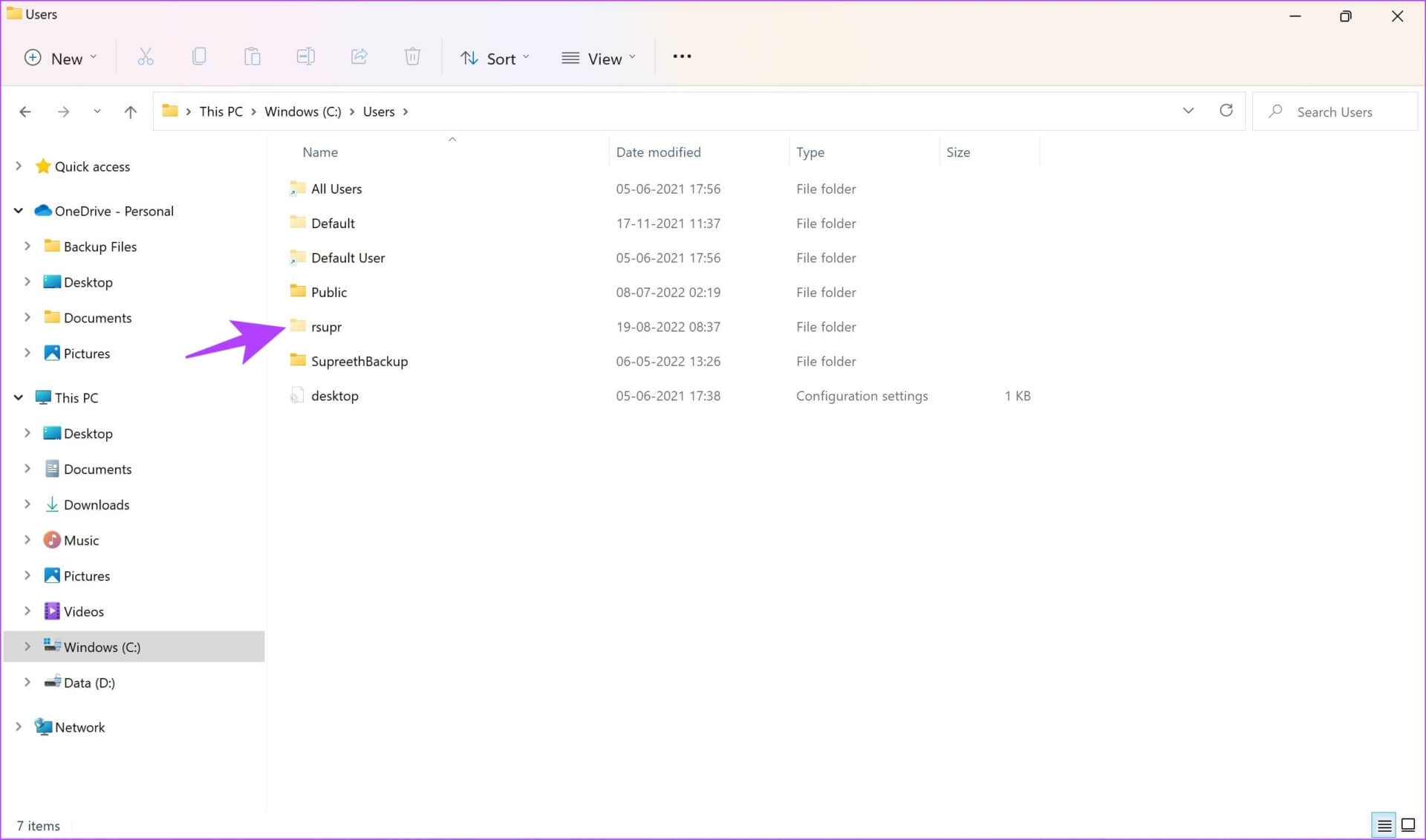Expand the Windows (C:) drive
The width and height of the screenshot is (1426, 840).
pyautogui.click(x=26, y=645)
